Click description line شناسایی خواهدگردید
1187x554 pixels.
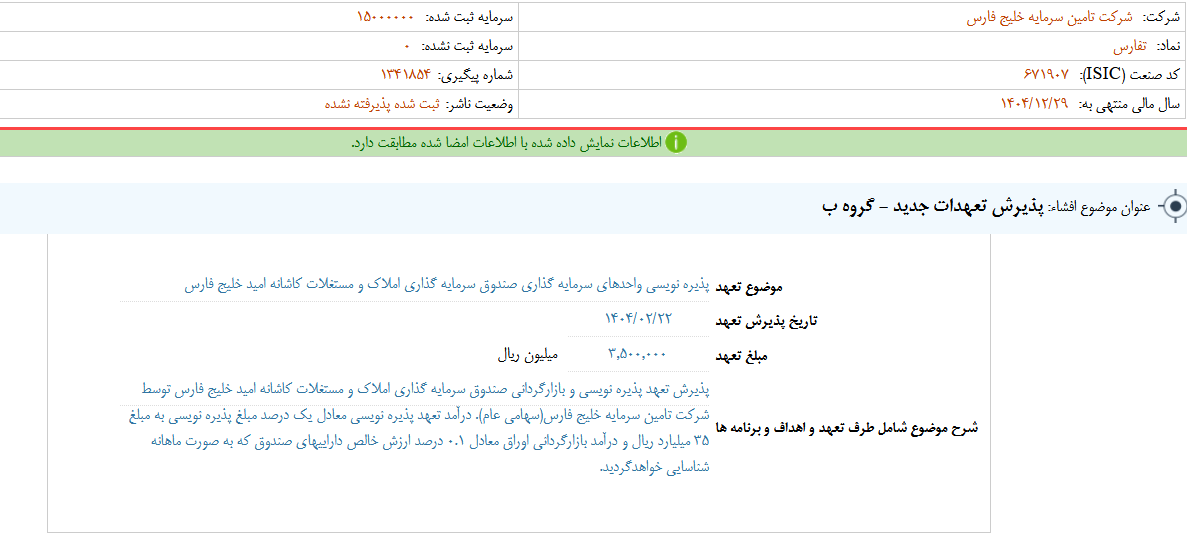click(x=655, y=467)
